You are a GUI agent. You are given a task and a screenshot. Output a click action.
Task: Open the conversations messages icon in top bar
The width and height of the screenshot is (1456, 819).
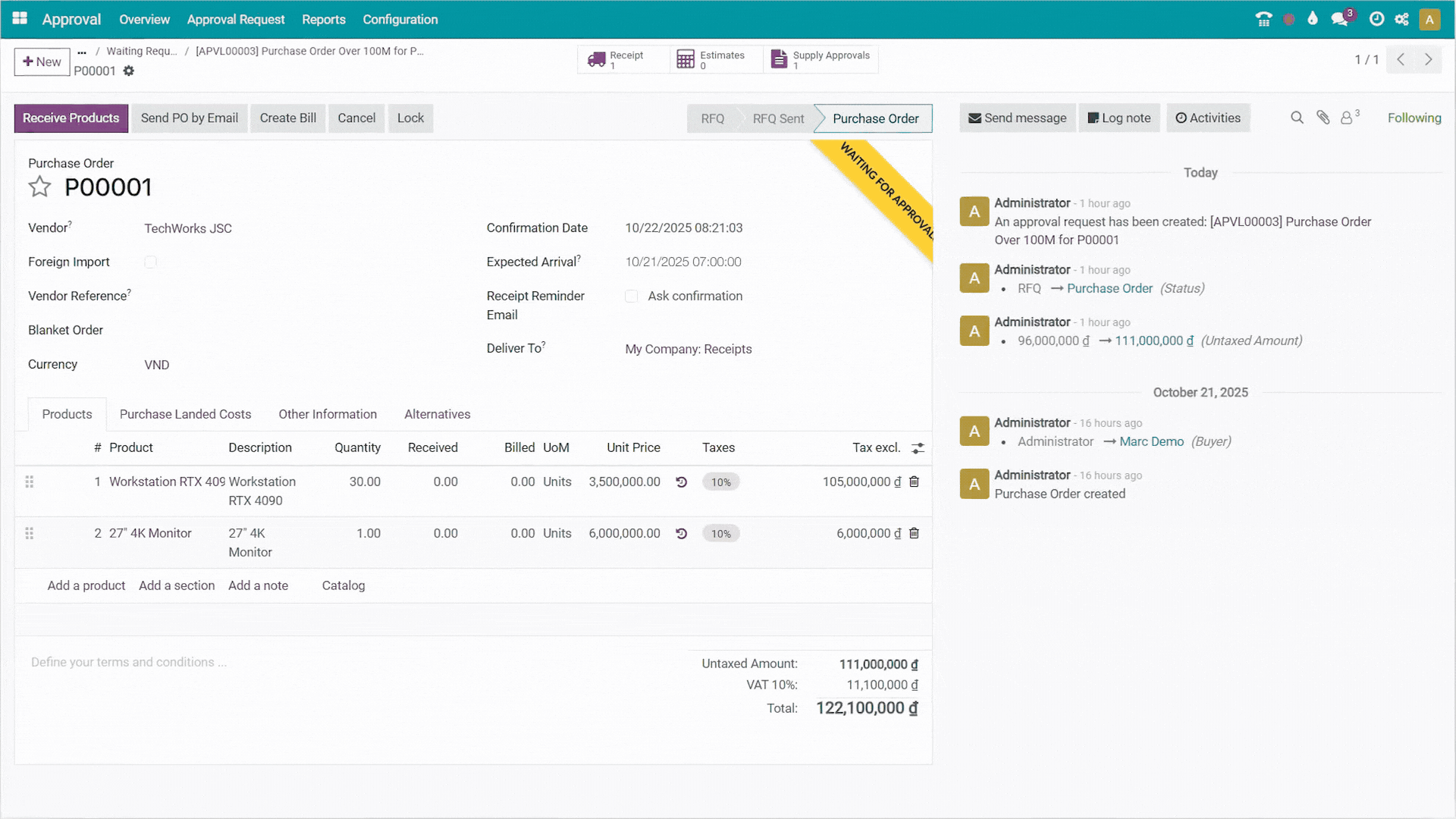[1339, 19]
